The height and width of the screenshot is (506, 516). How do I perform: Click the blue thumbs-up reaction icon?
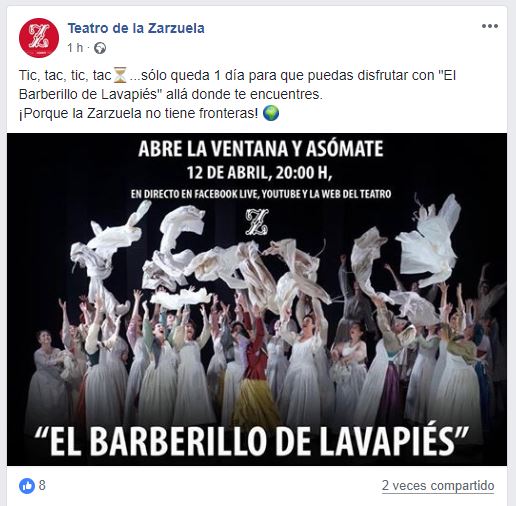pyautogui.click(x=27, y=486)
